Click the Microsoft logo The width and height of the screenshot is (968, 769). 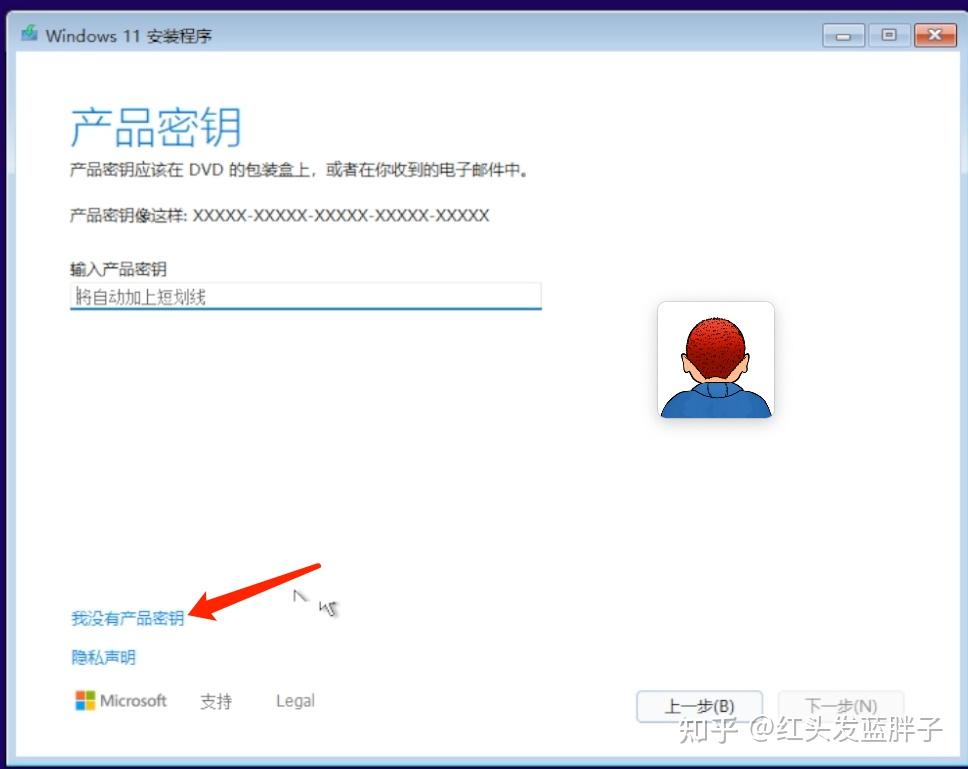click(121, 700)
